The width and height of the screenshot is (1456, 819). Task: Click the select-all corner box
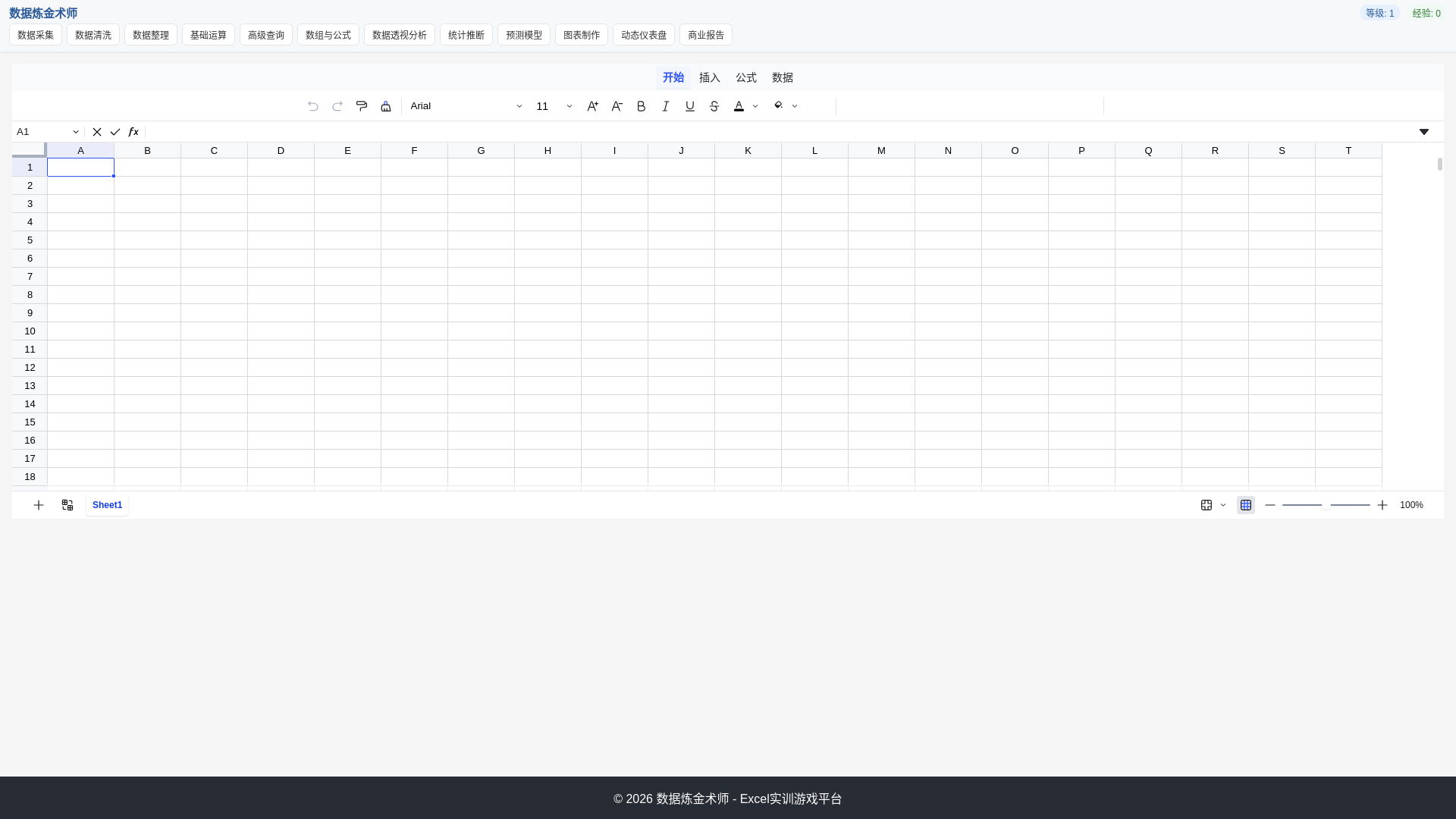30,149
